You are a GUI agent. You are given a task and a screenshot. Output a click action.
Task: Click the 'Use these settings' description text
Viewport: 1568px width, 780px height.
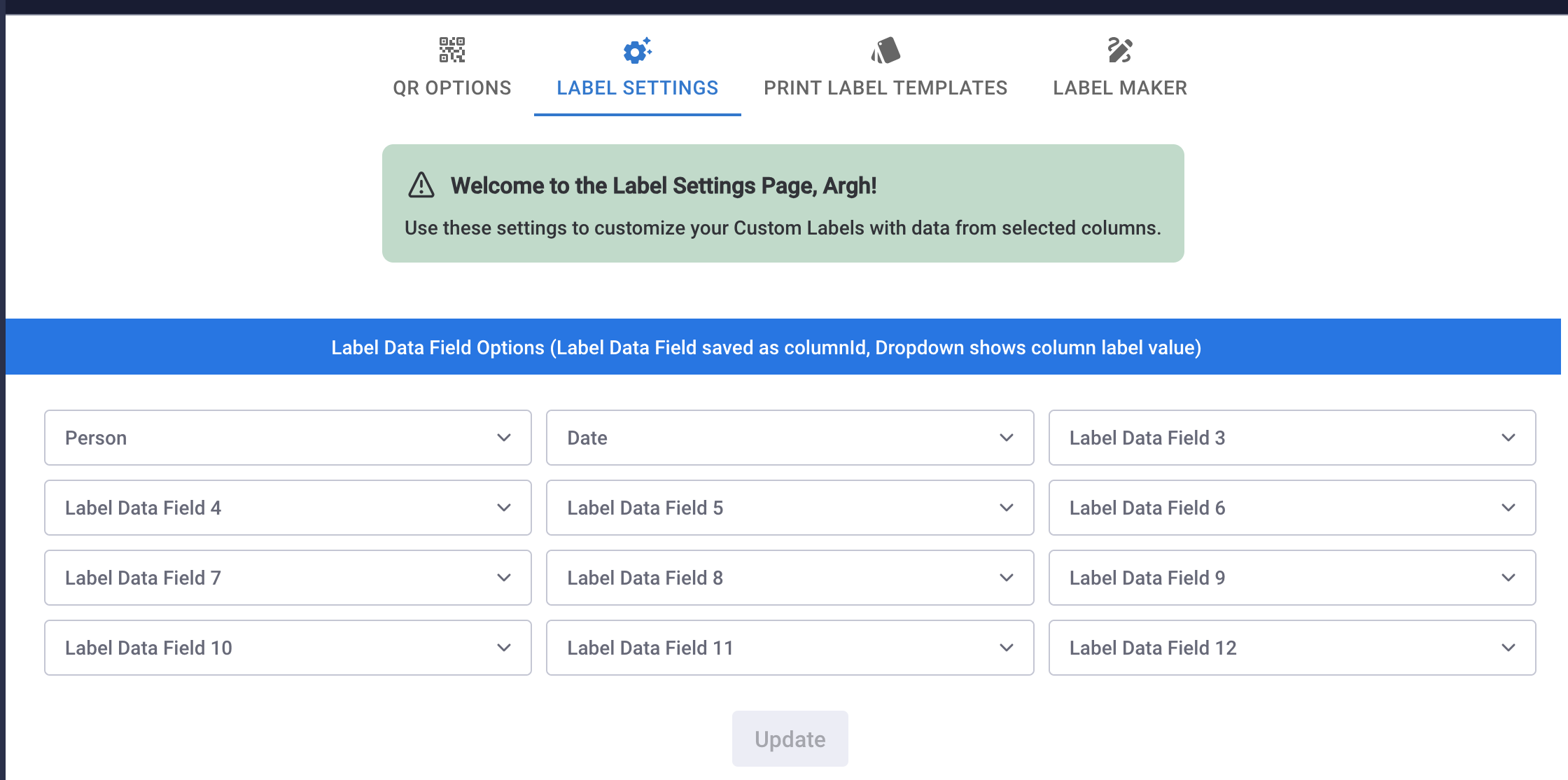tap(783, 228)
